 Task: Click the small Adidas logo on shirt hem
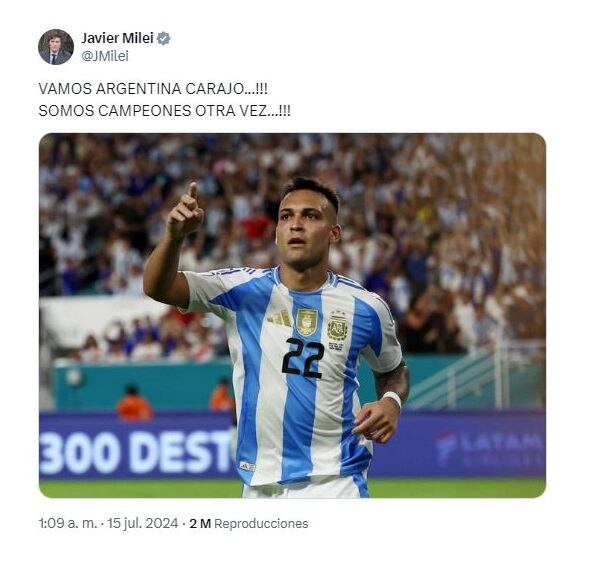(247, 466)
